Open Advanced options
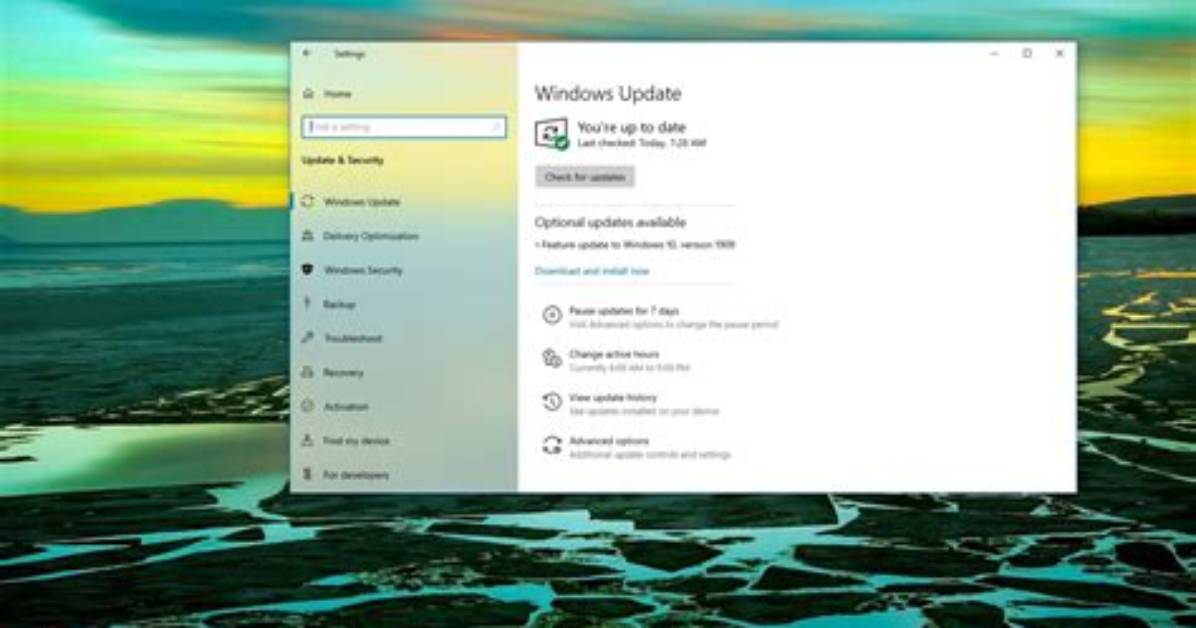The height and width of the screenshot is (628, 1196). tap(609, 441)
